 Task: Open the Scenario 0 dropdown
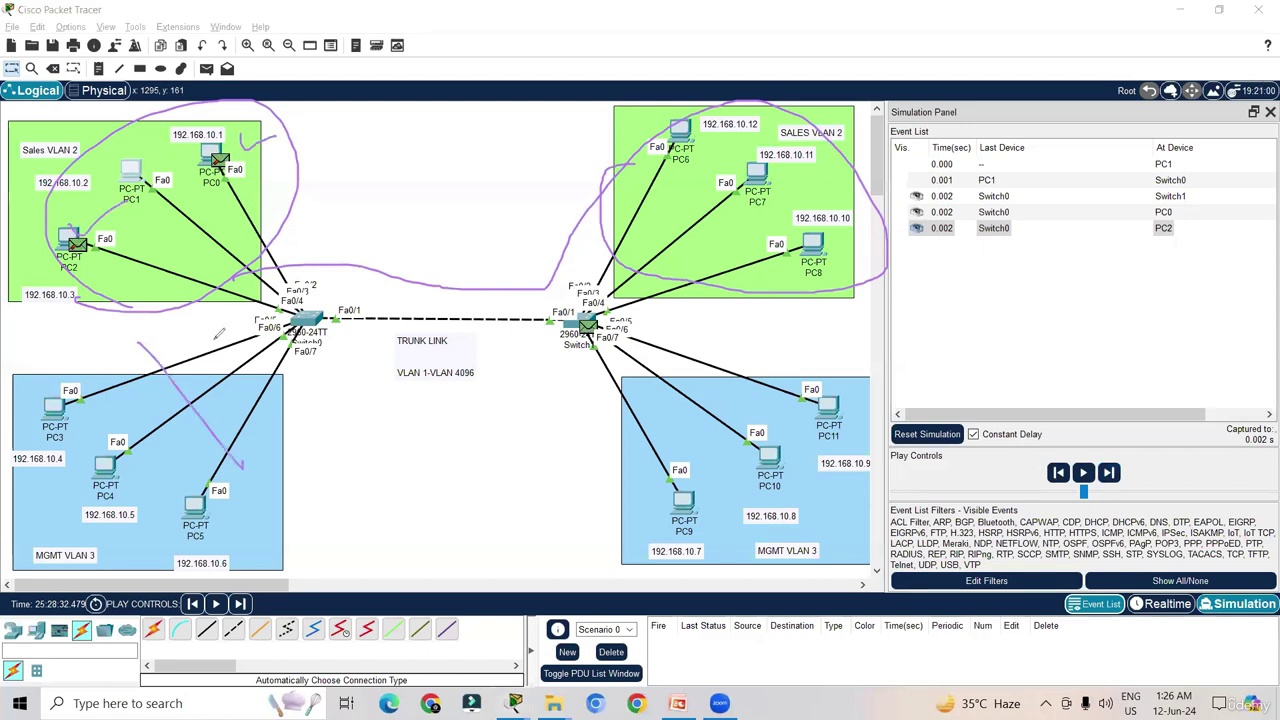(x=605, y=629)
